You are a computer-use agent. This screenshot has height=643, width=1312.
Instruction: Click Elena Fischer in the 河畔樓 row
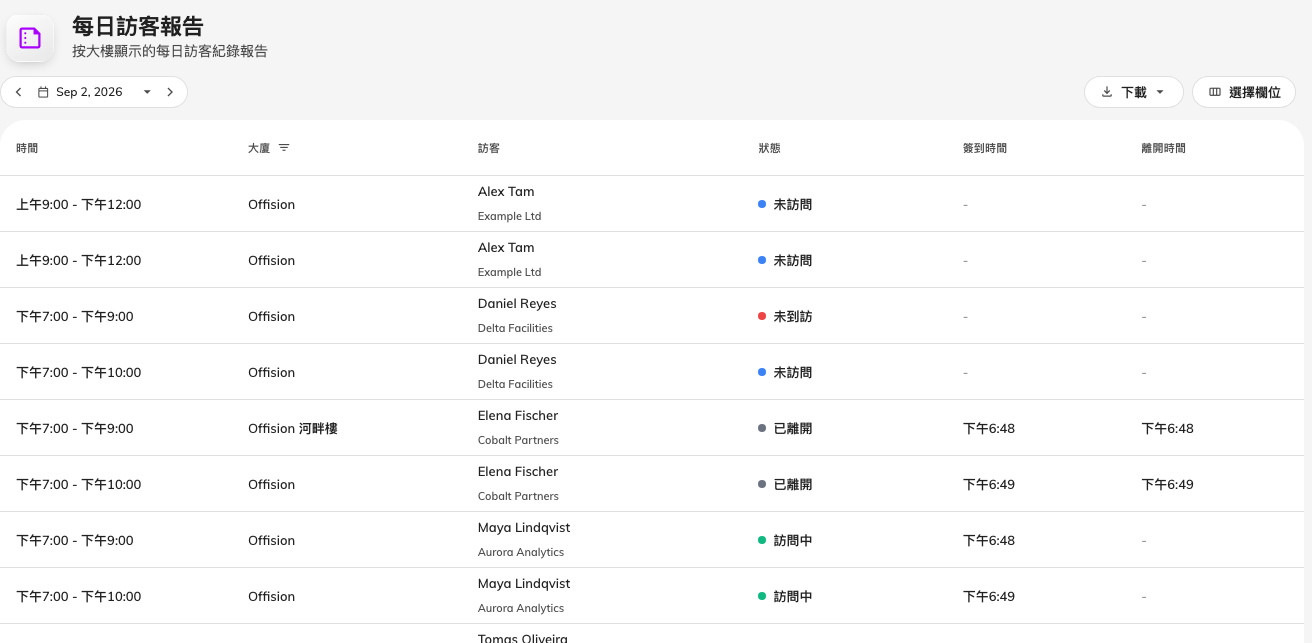tap(518, 415)
